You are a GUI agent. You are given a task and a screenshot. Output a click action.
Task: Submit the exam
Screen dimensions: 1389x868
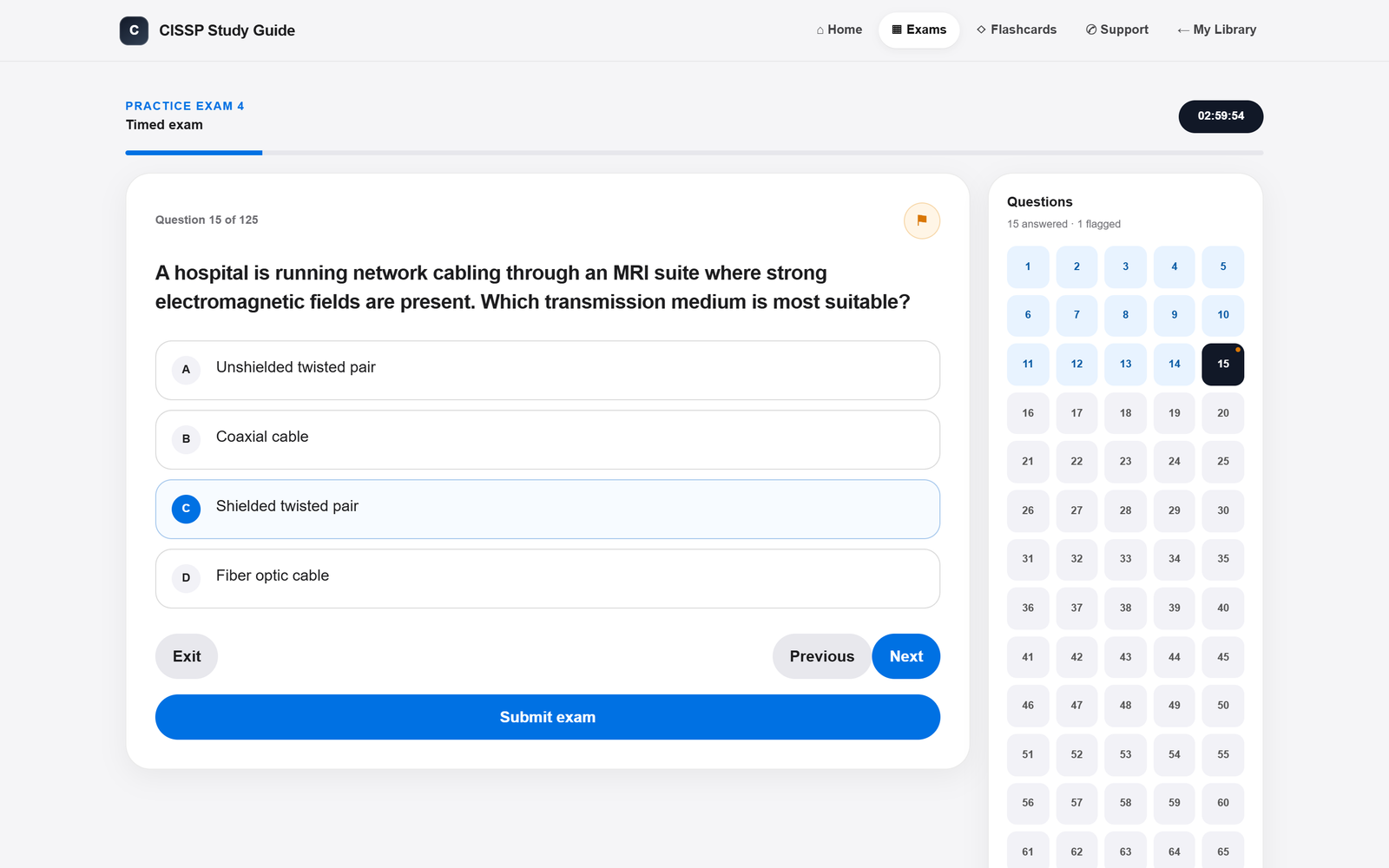tap(548, 717)
